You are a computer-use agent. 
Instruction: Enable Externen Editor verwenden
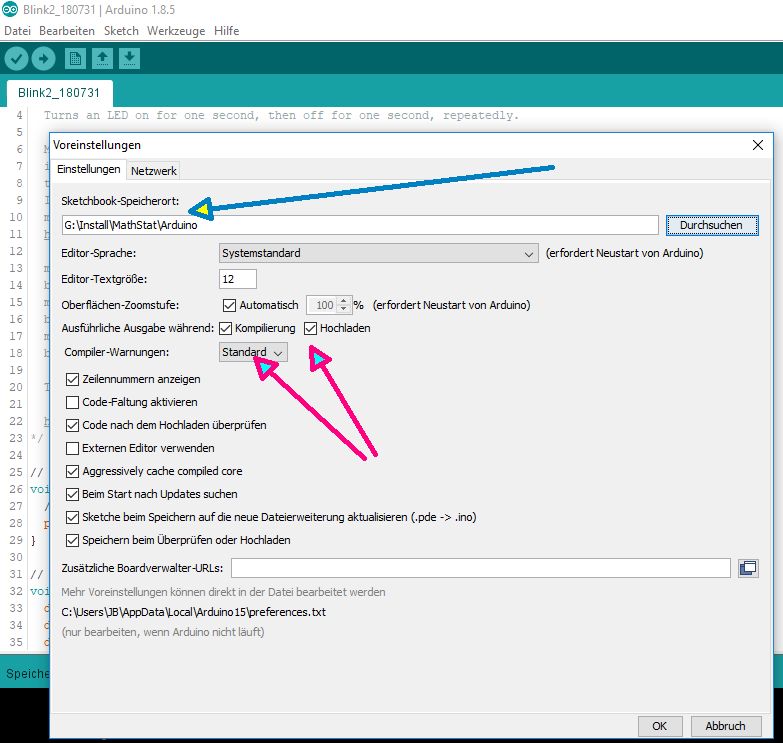point(72,448)
